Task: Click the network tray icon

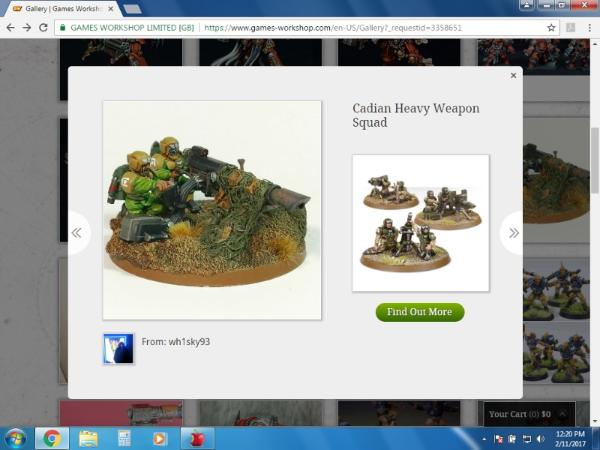Action: click(x=527, y=439)
